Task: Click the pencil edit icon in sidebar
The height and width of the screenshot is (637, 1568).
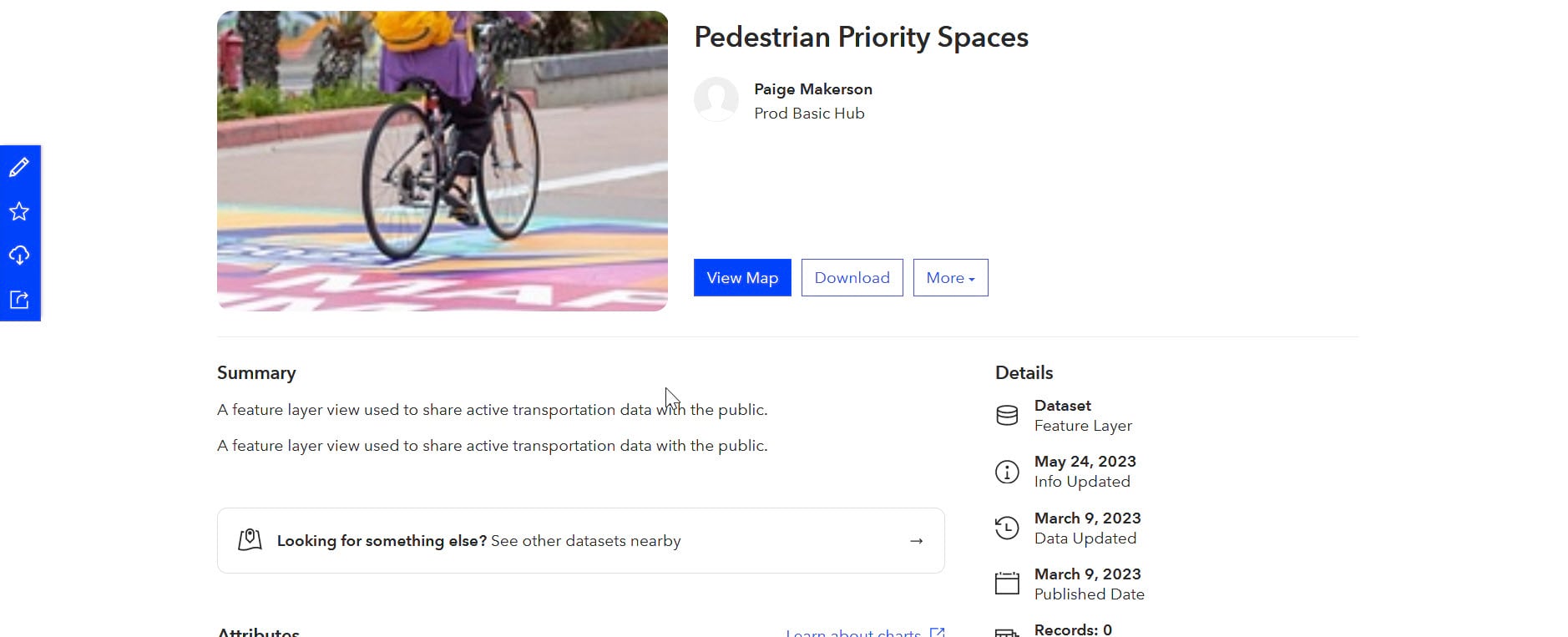Action: point(19,168)
